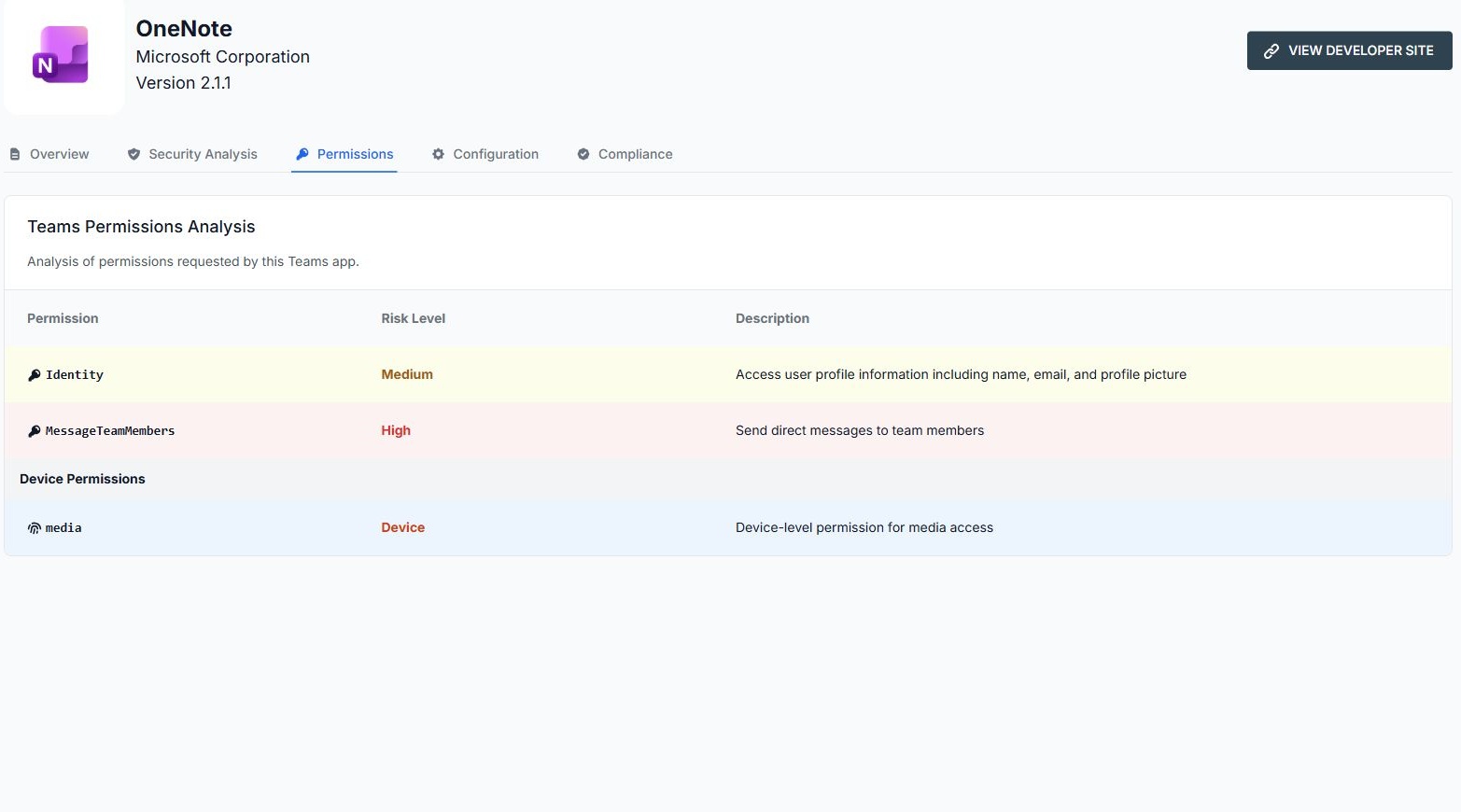
Task: Click the Permission column header
Action: point(63,318)
